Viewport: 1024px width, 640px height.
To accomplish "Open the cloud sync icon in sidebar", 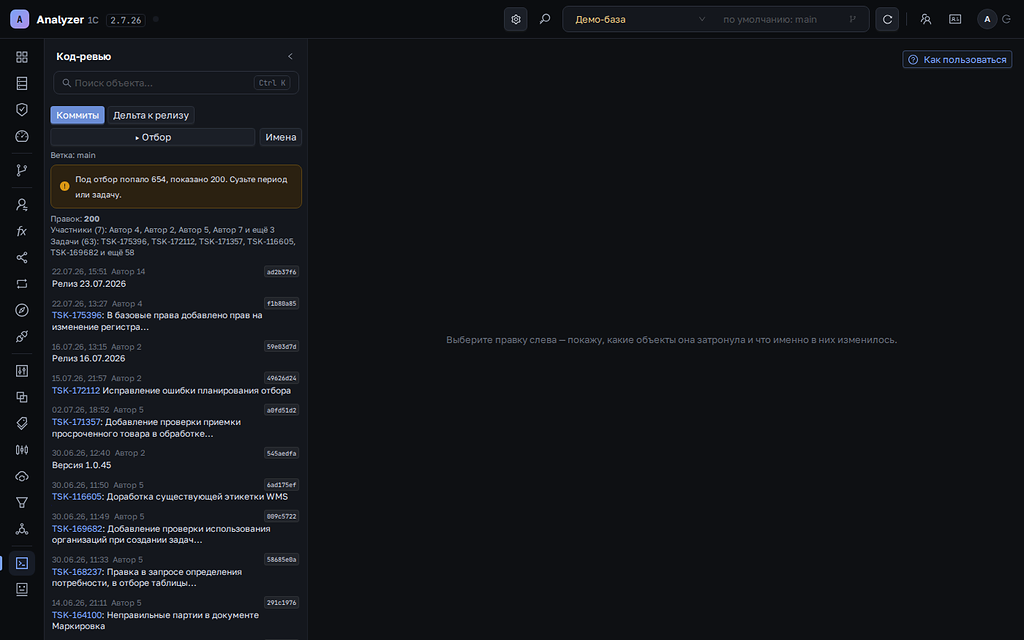I will click(22, 476).
